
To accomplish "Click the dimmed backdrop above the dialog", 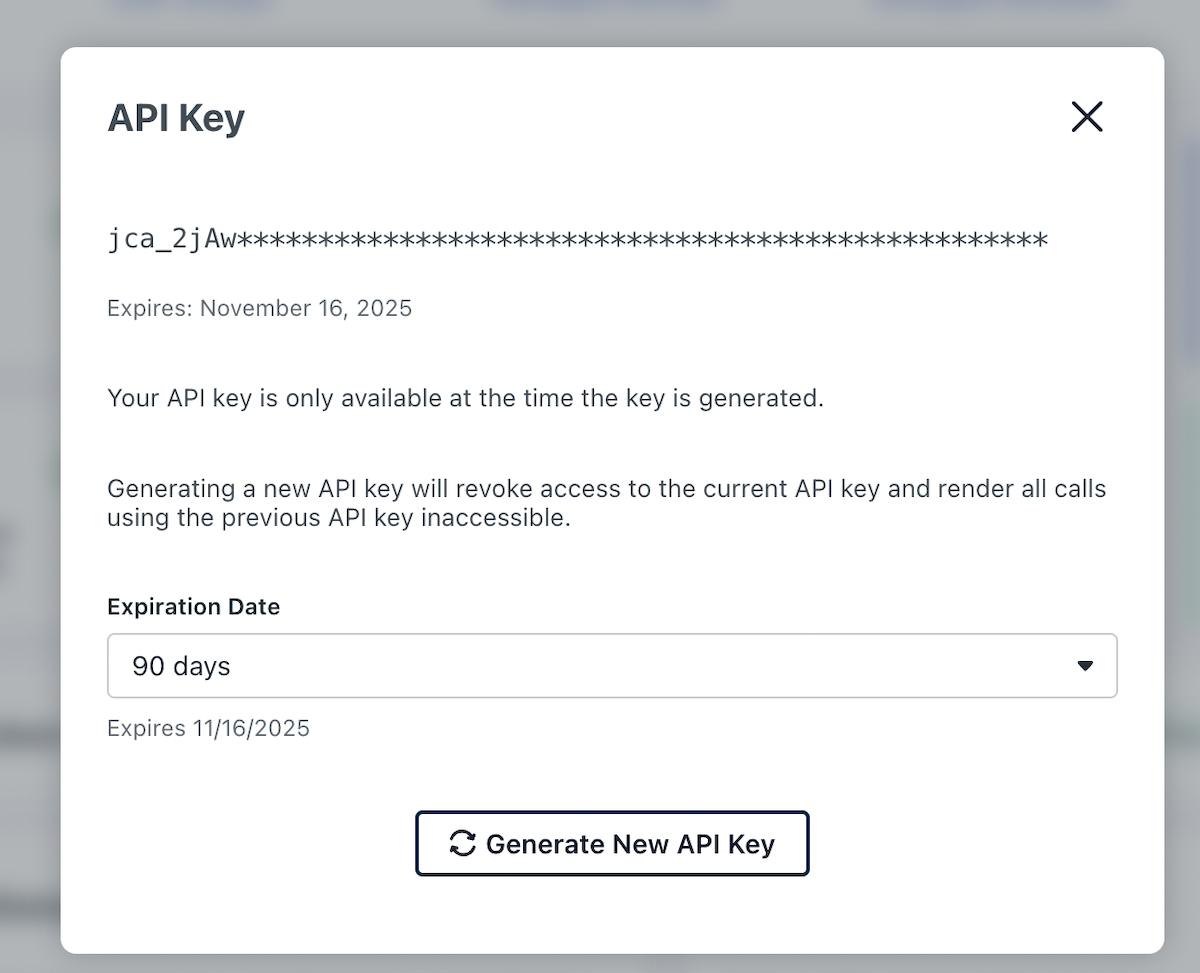I will click(600, 20).
